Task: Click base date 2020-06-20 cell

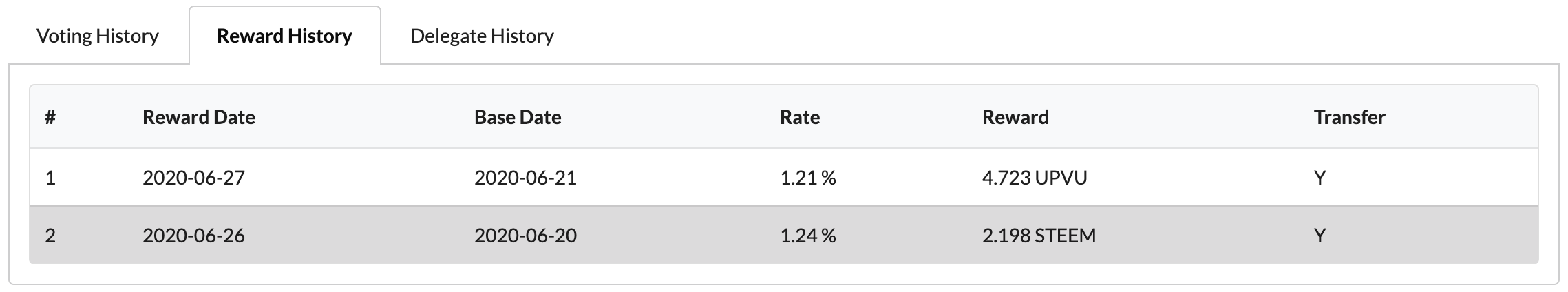Action: coord(525,236)
